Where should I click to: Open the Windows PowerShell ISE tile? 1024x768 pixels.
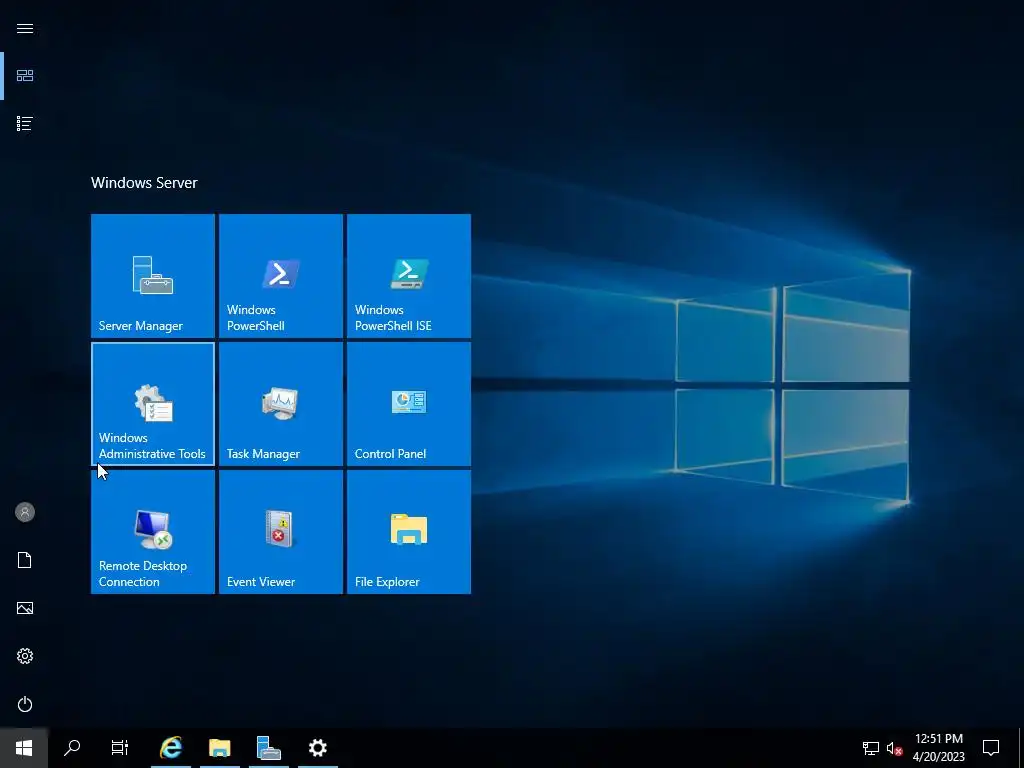tap(409, 276)
